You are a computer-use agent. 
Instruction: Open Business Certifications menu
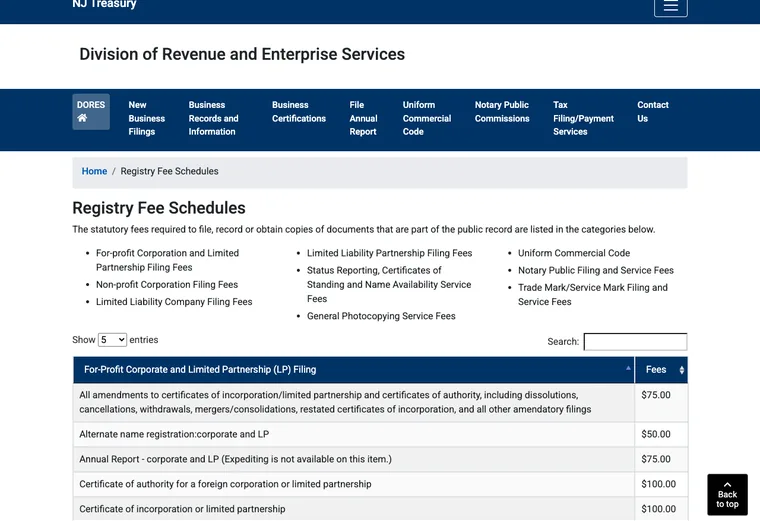point(299,112)
